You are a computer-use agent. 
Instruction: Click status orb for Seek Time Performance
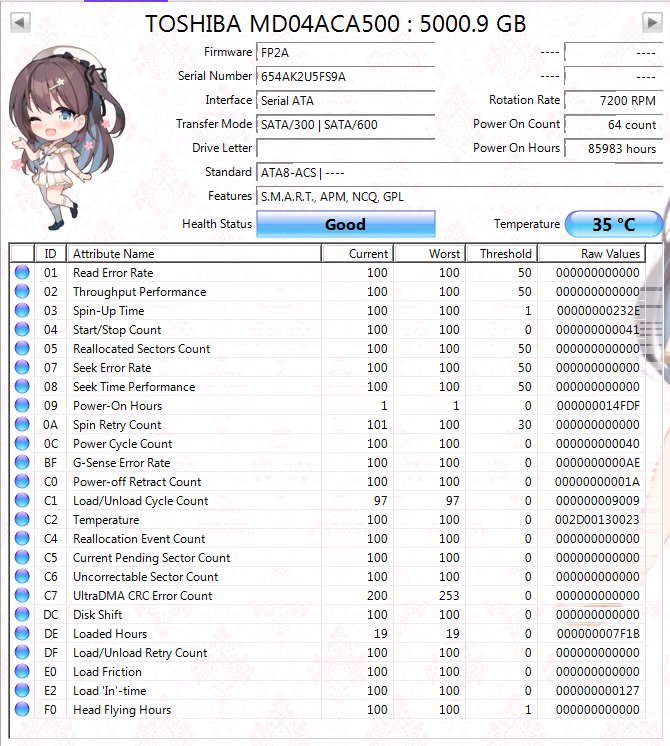22,386
